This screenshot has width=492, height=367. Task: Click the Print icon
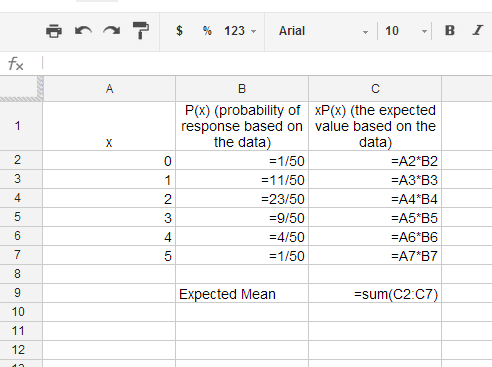point(54,31)
